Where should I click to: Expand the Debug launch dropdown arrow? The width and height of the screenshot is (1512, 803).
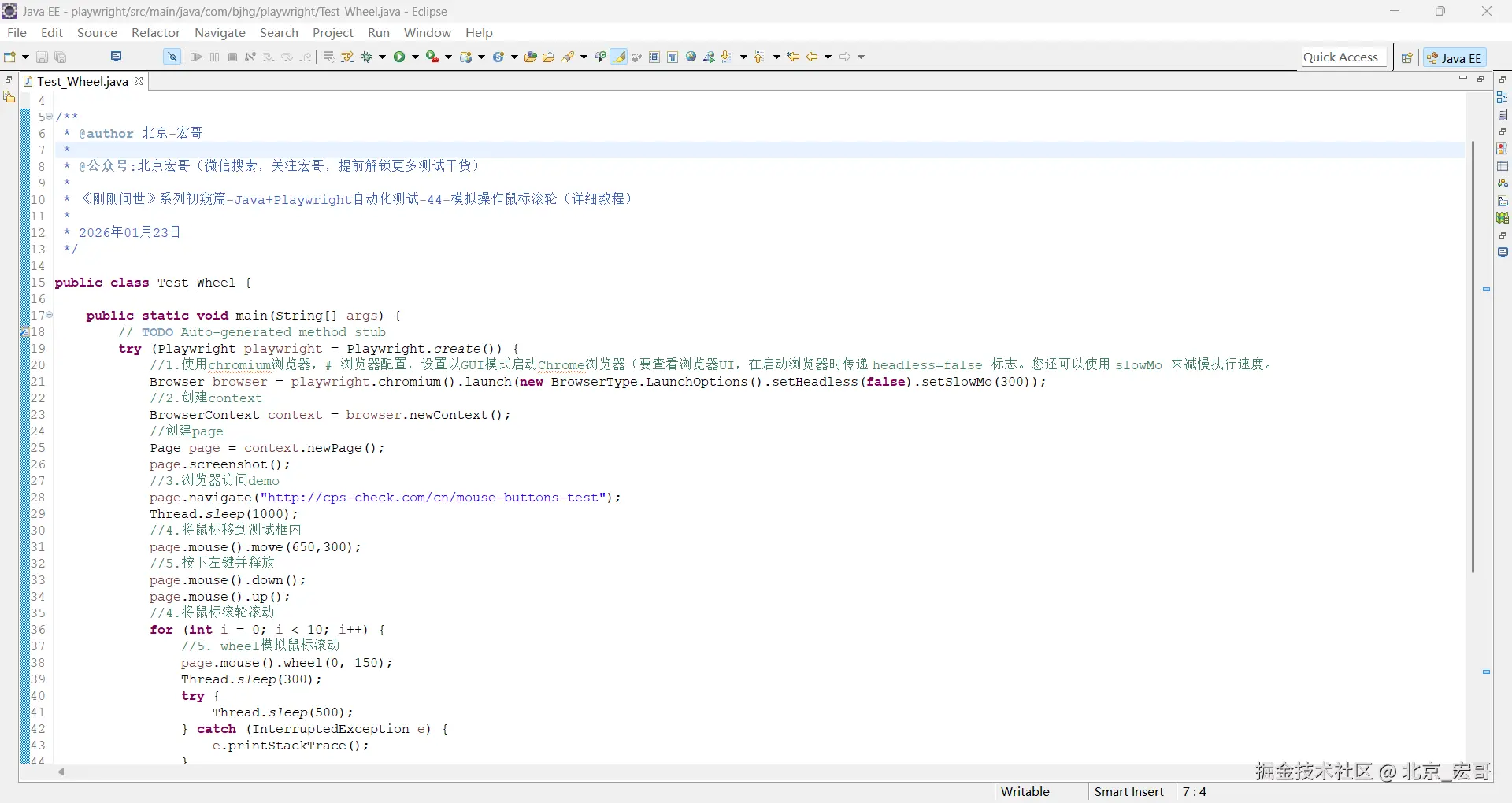(383, 57)
